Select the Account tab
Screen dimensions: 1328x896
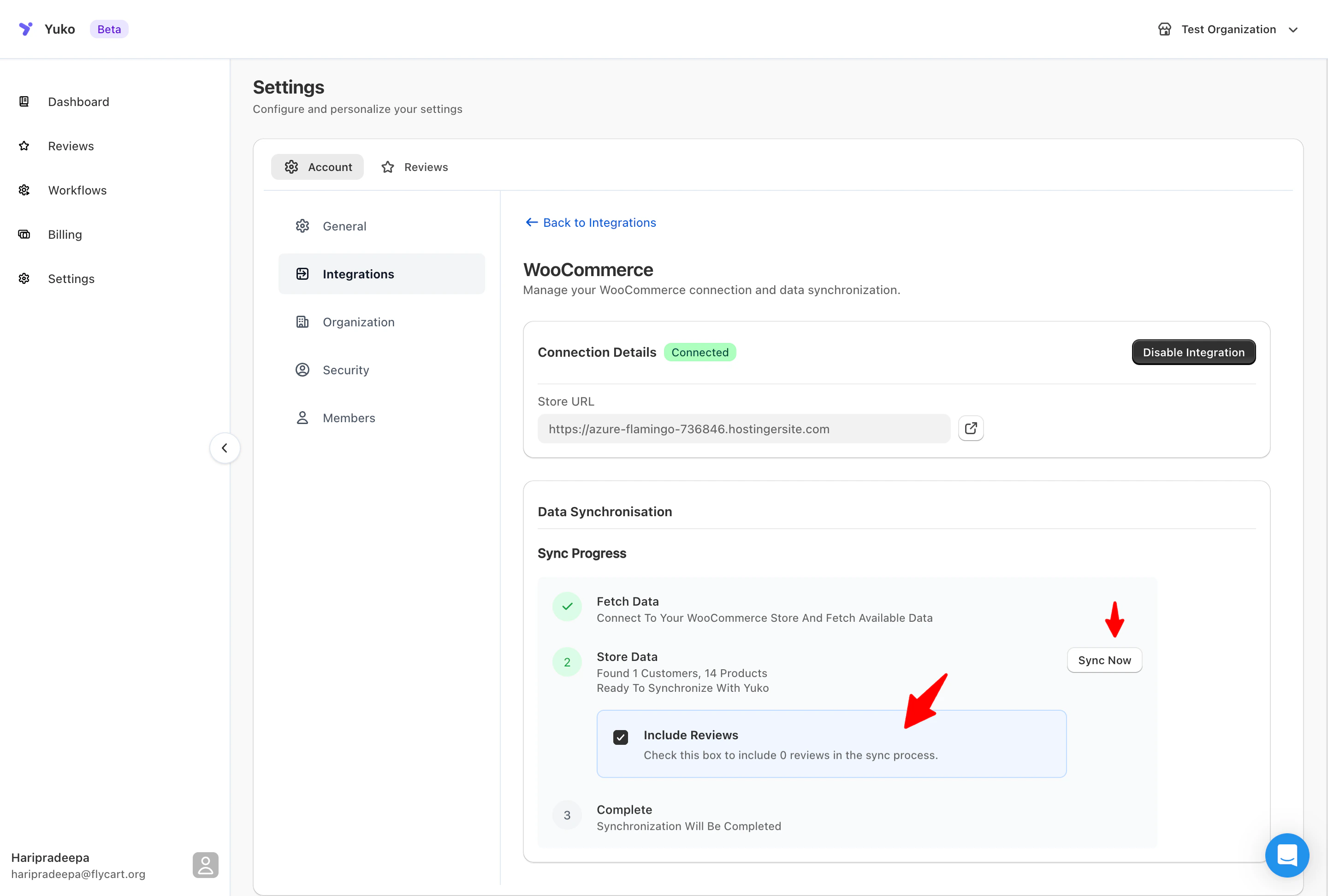318,167
